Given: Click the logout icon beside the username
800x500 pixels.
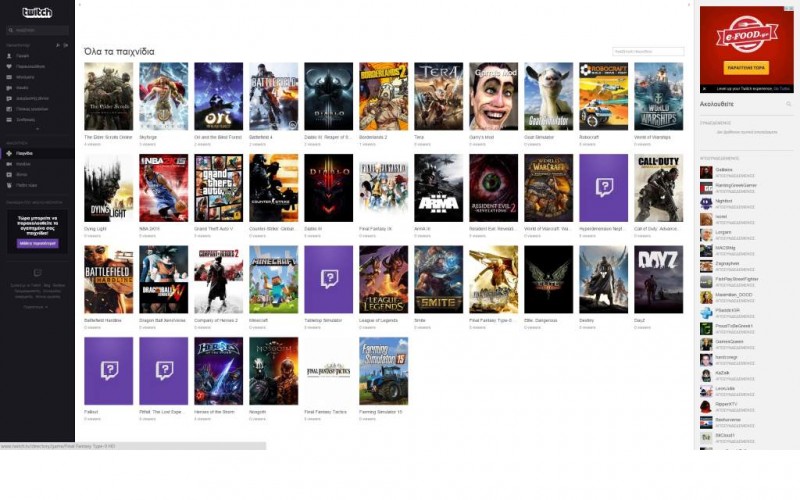Looking at the screenshot, I should [66, 45].
